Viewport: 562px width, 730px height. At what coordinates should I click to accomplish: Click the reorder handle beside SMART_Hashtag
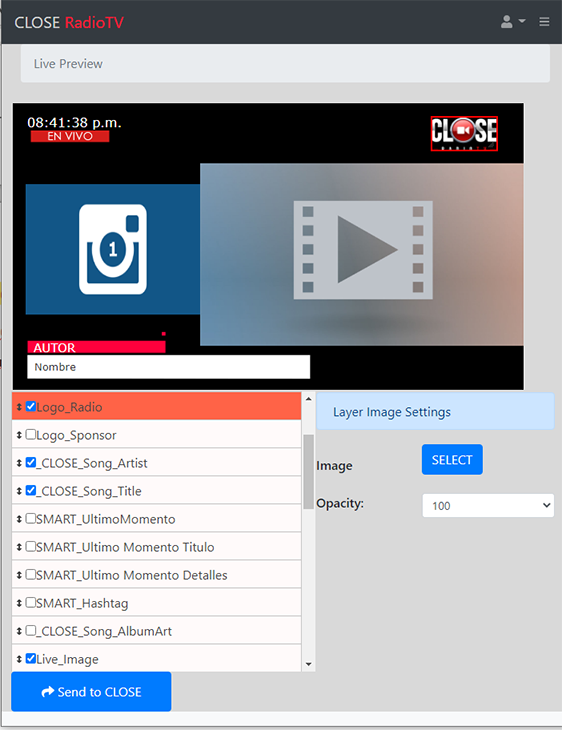19,603
